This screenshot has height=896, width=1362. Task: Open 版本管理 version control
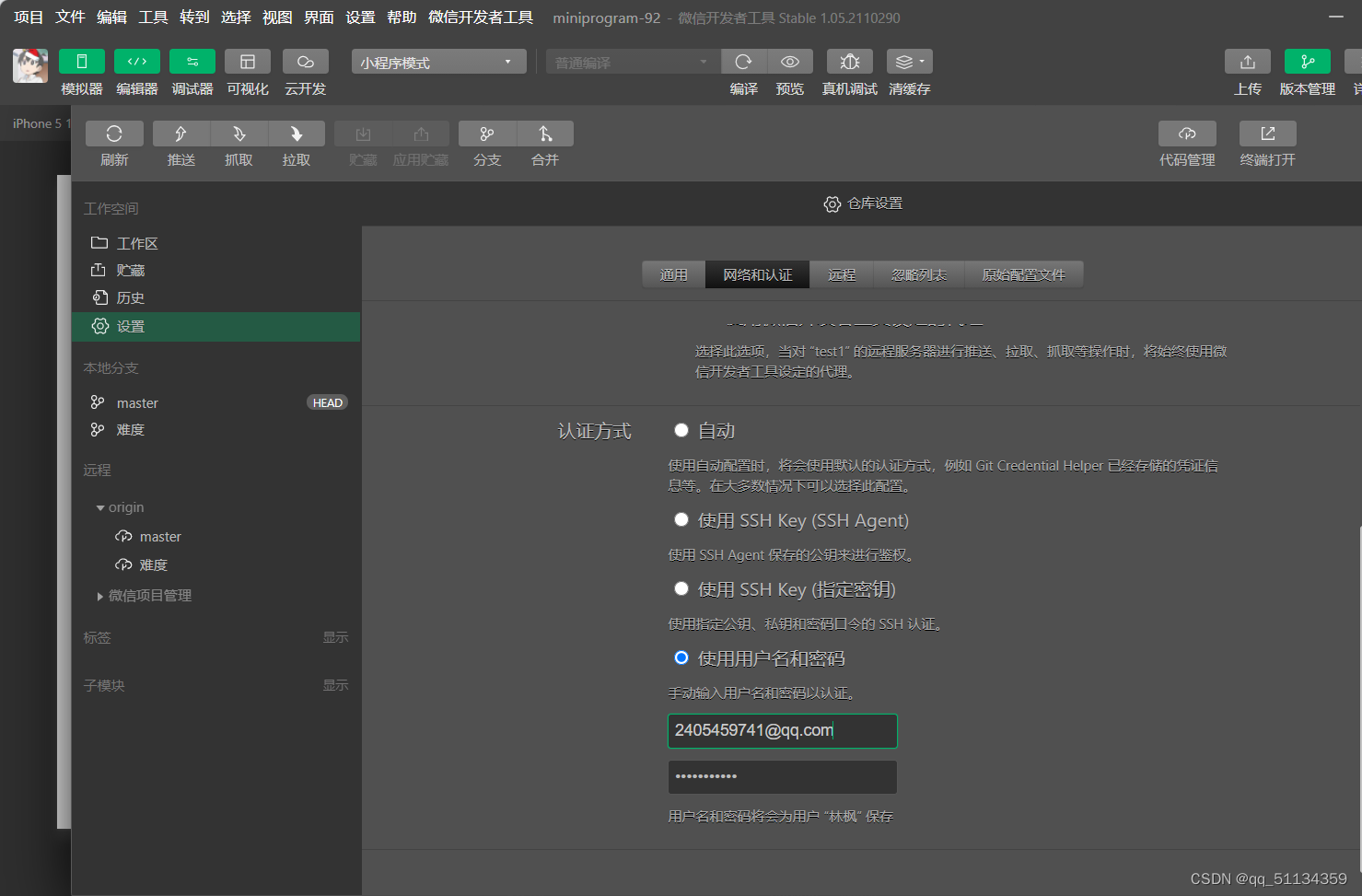coord(1308,62)
